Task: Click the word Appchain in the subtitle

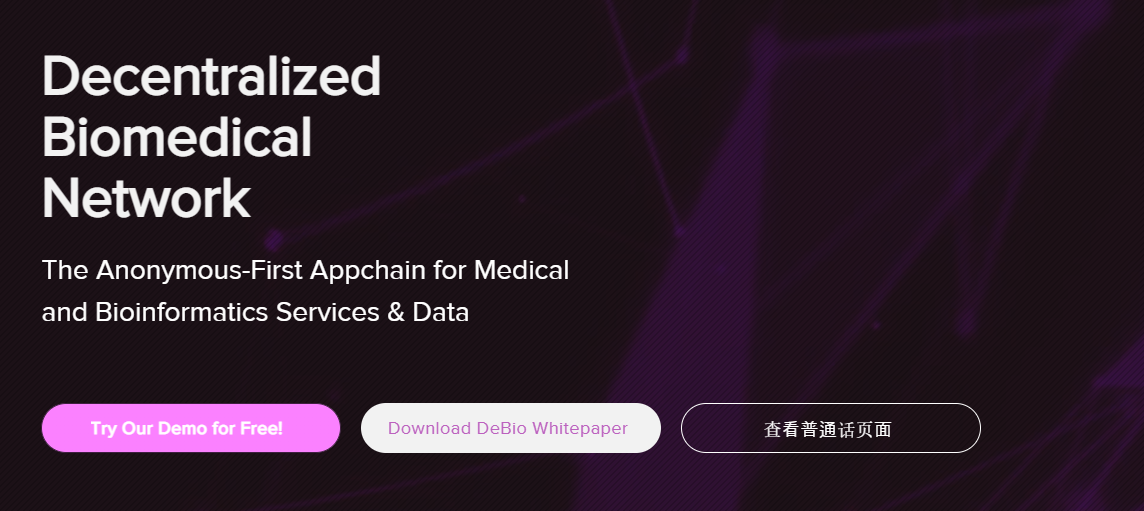Action: coord(368,271)
